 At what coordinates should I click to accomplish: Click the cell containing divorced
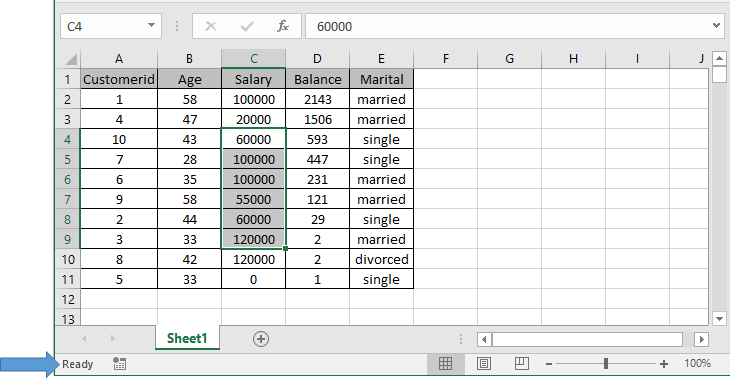(x=381, y=259)
